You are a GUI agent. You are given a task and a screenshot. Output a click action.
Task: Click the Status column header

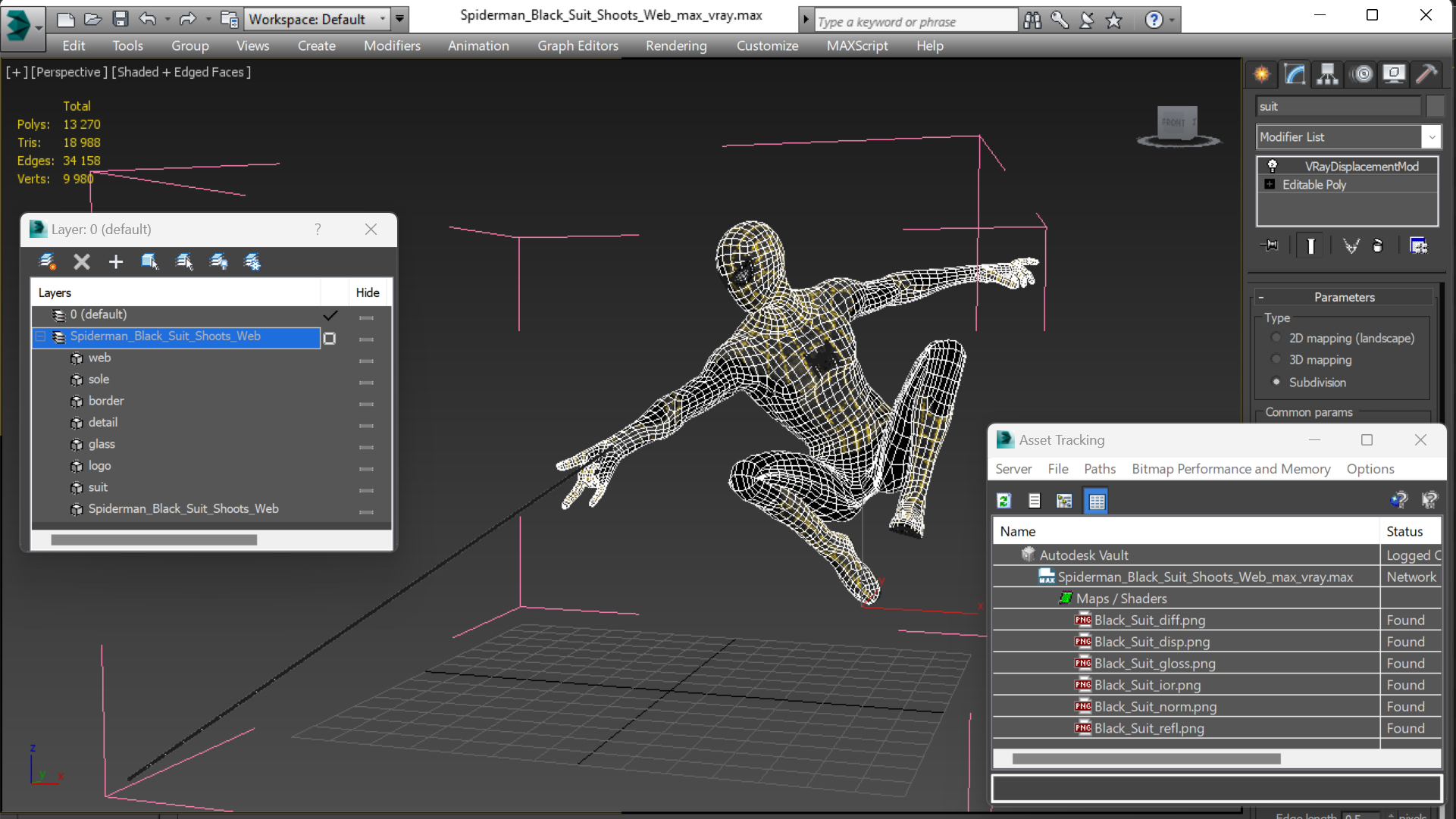[1410, 531]
